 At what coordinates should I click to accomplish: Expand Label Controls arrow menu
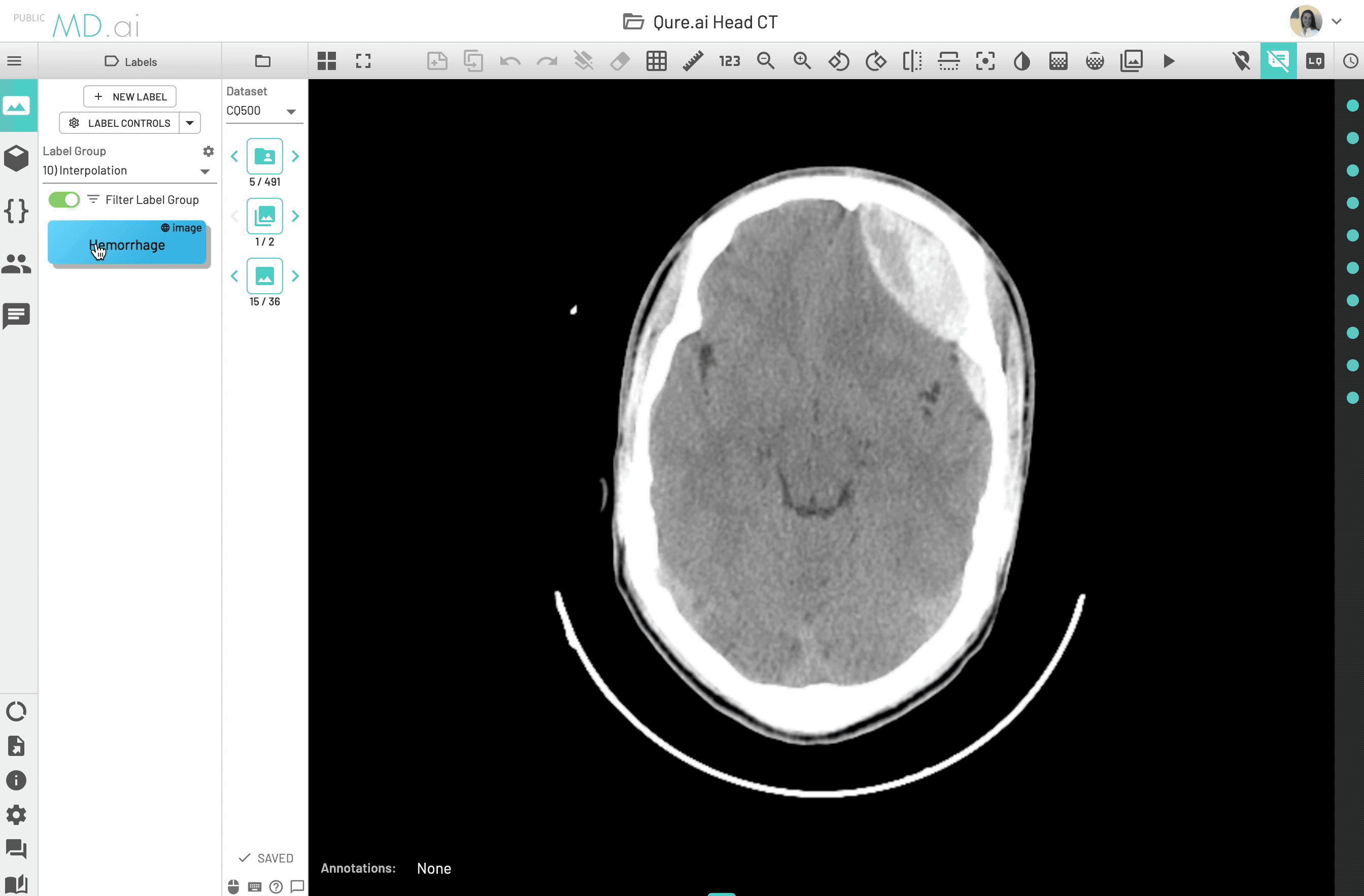[190, 123]
